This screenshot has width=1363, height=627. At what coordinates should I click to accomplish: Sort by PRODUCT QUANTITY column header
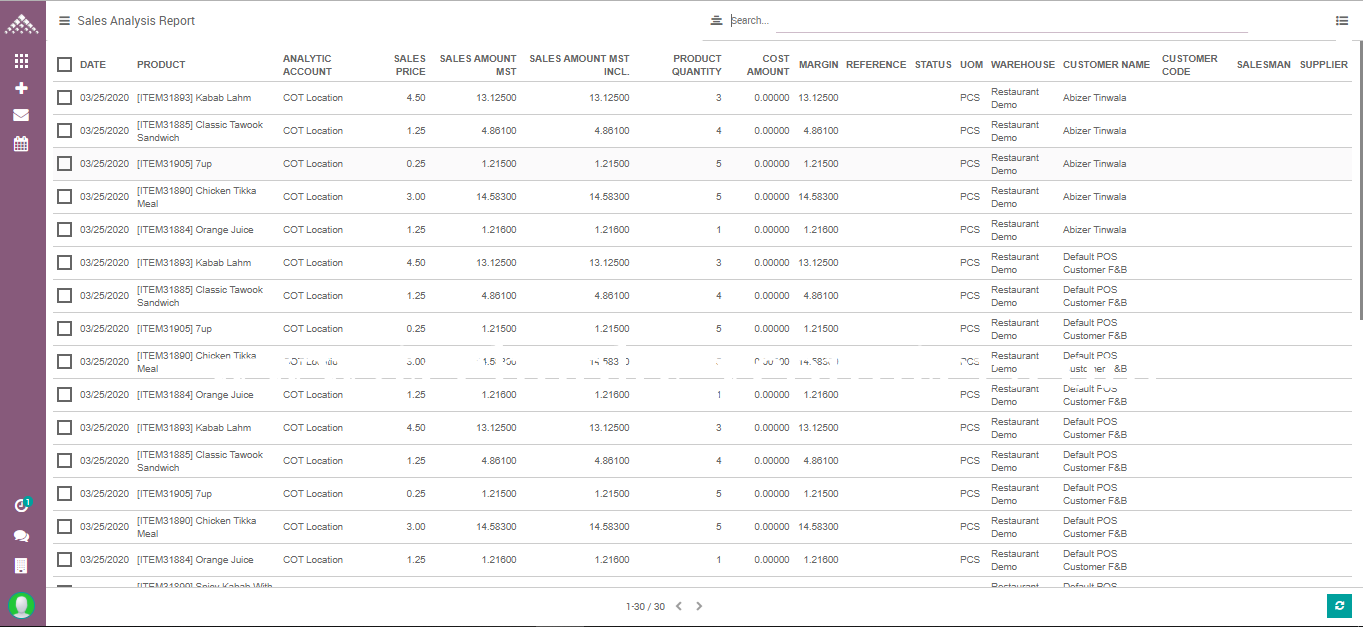[x=697, y=65]
